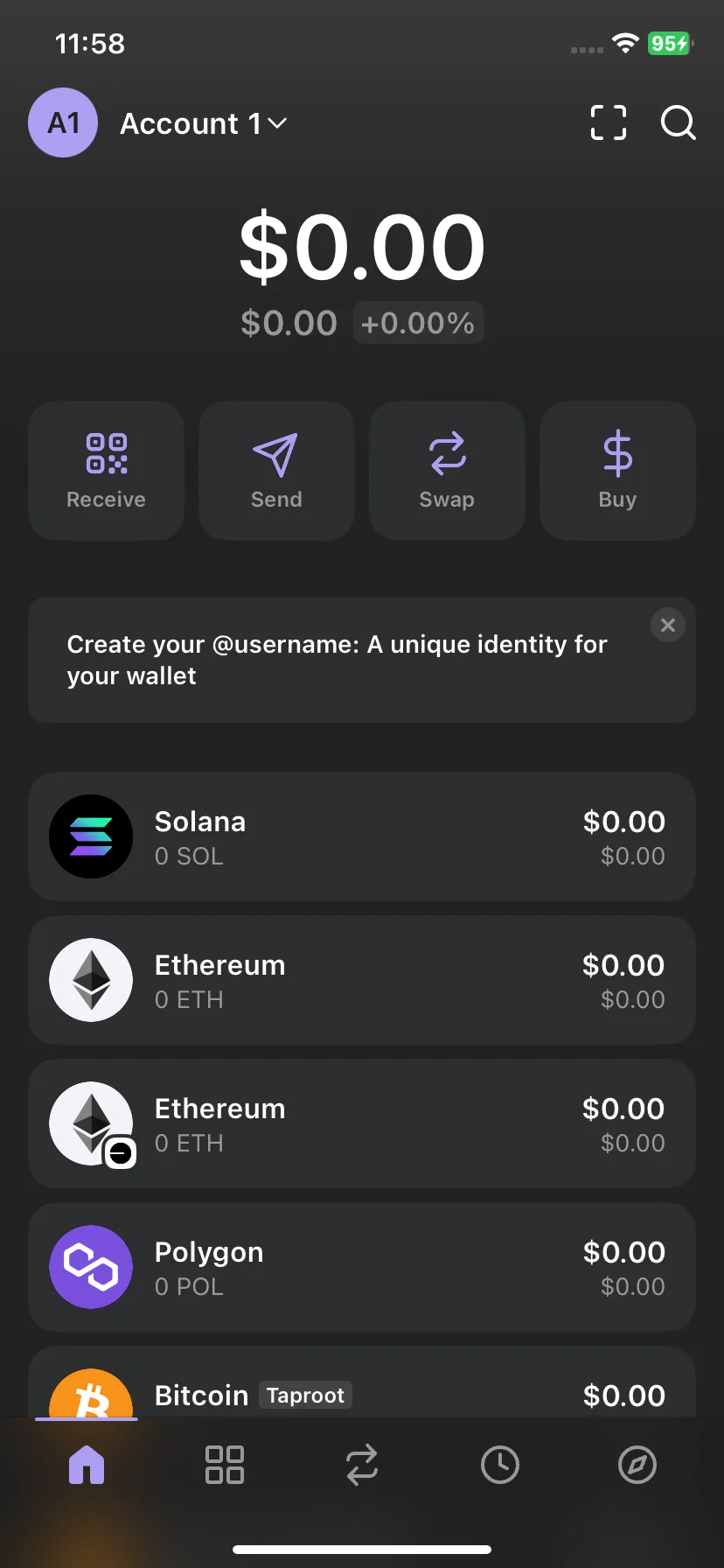Dismiss the username banner with X

668,625
